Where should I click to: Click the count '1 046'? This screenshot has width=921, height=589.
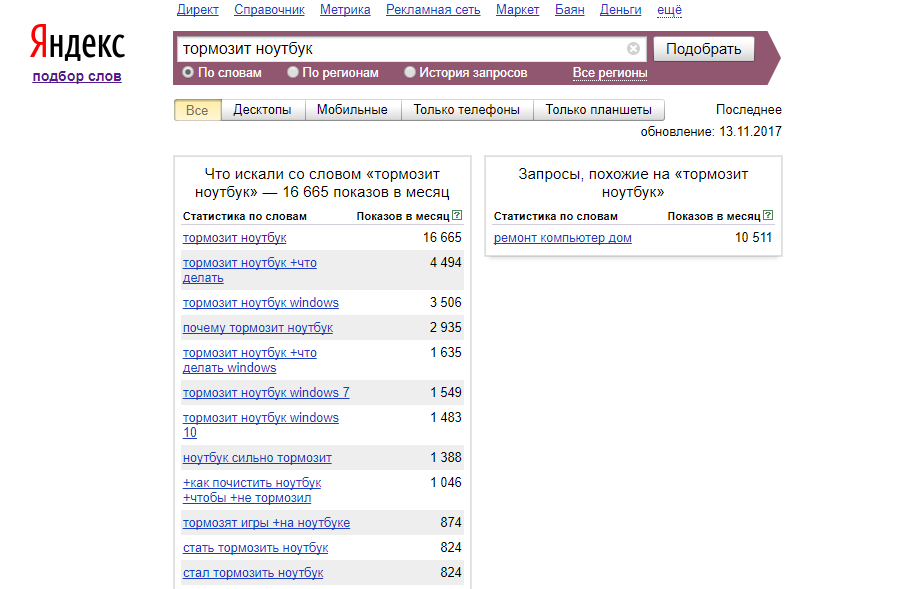coord(446,482)
